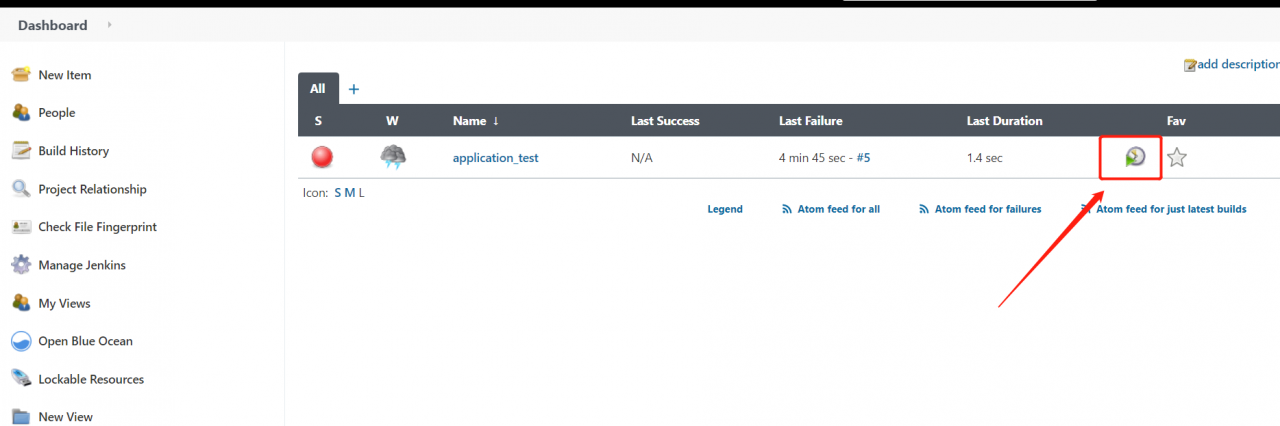Click the red failed status ball

click(x=321, y=157)
